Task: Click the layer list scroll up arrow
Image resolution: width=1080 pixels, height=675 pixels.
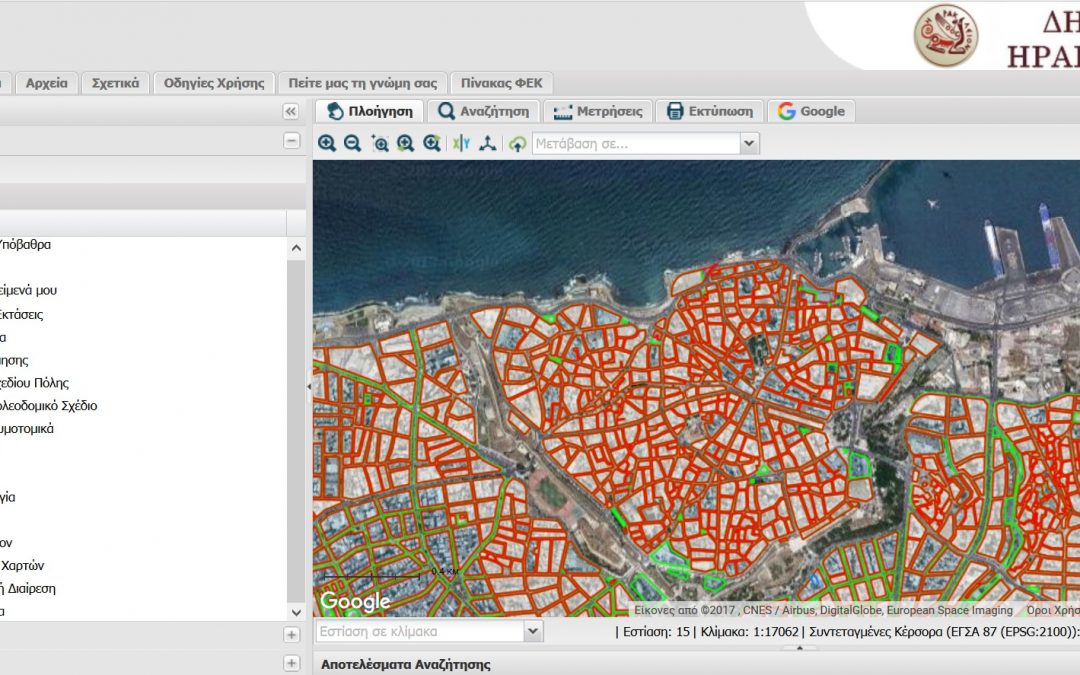Action: [296, 248]
